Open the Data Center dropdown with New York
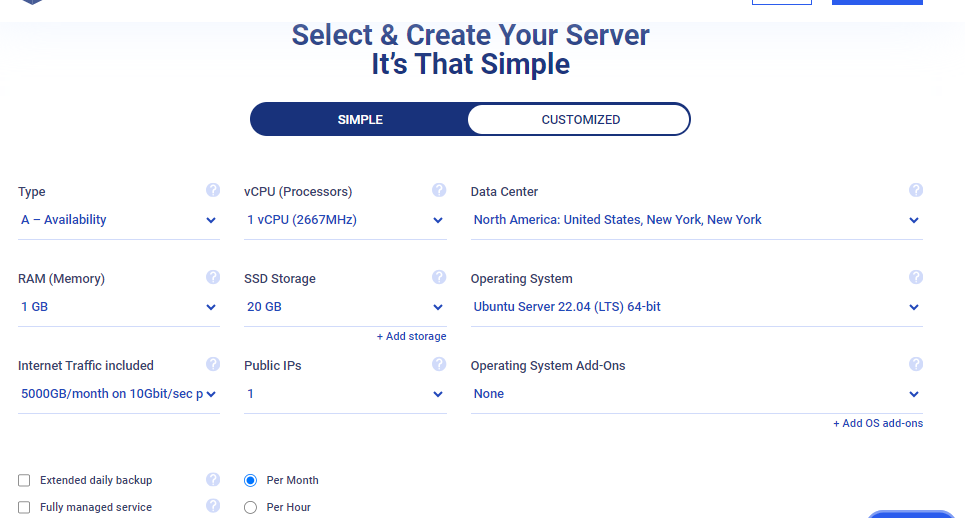The width and height of the screenshot is (965, 518). coord(697,220)
